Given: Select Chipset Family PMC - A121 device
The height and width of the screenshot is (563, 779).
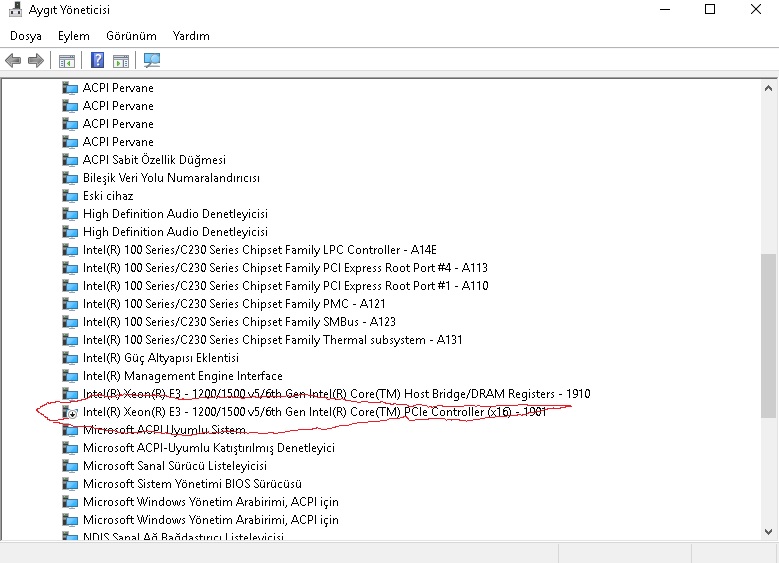Looking at the screenshot, I should (x=234, y=304).
